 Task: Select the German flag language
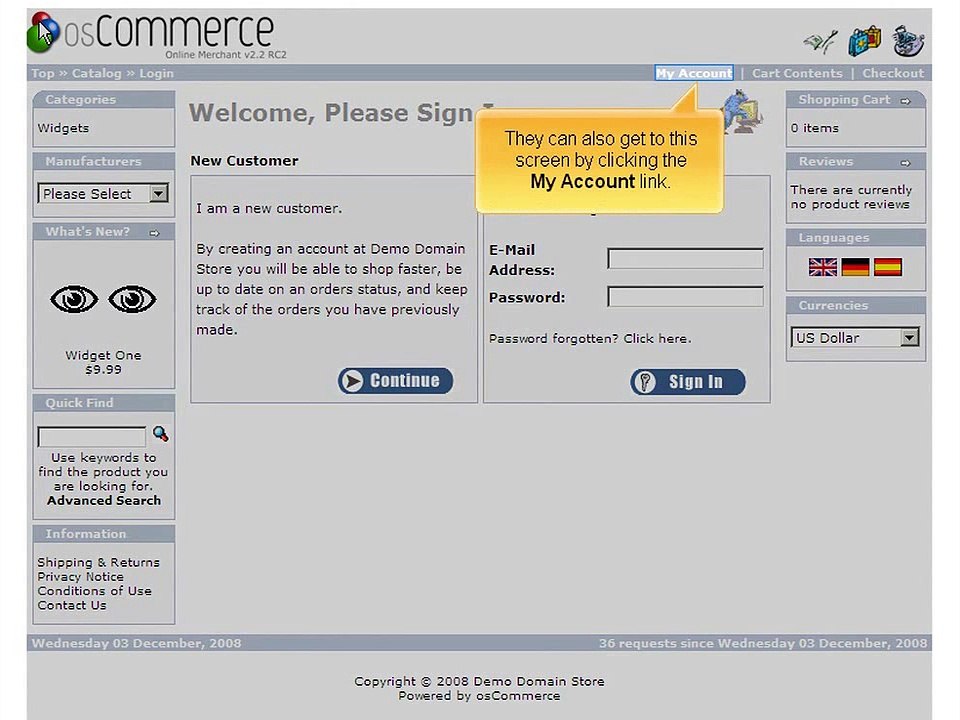855,267
